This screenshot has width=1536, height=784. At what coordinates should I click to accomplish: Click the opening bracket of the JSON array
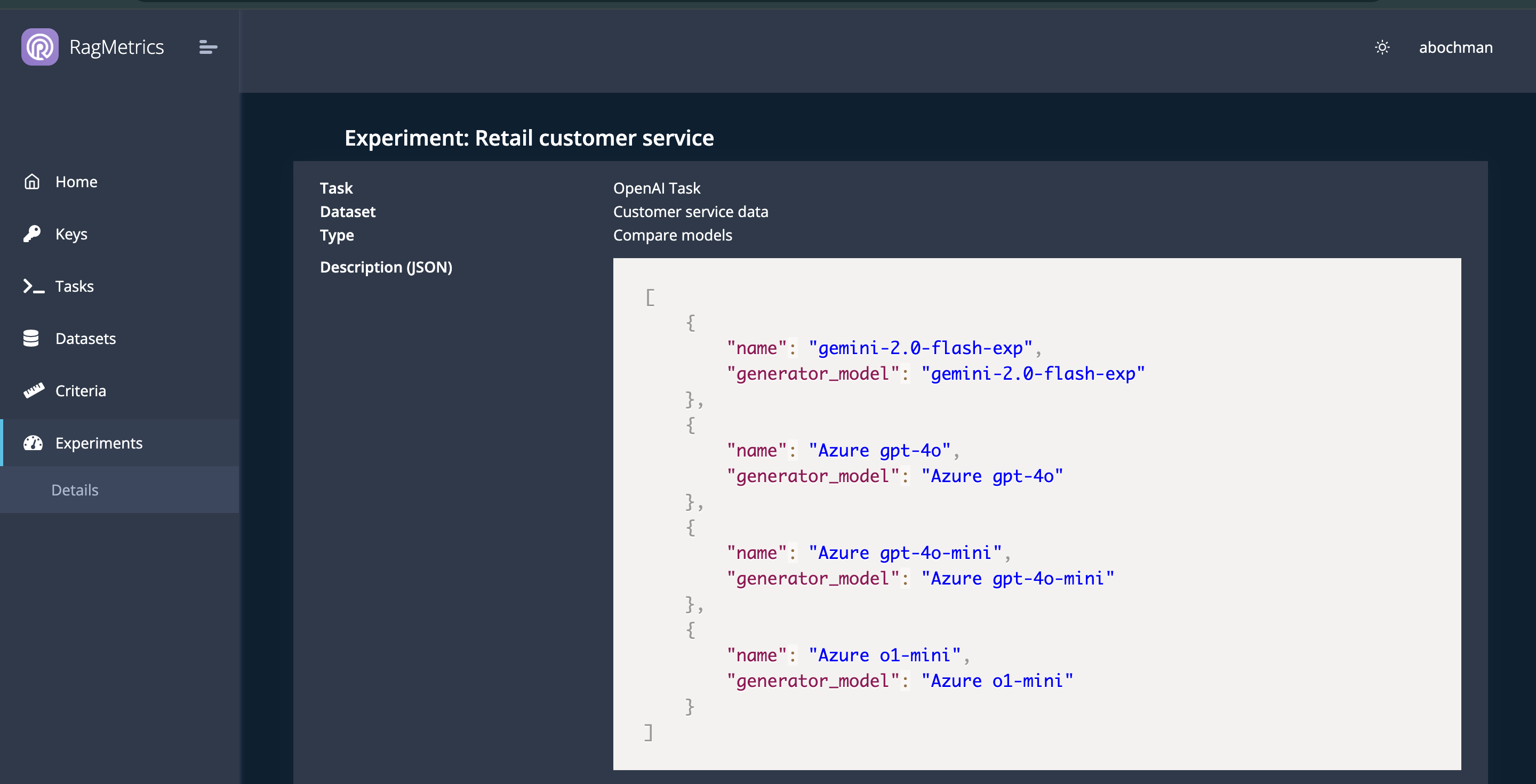(650, 297)
